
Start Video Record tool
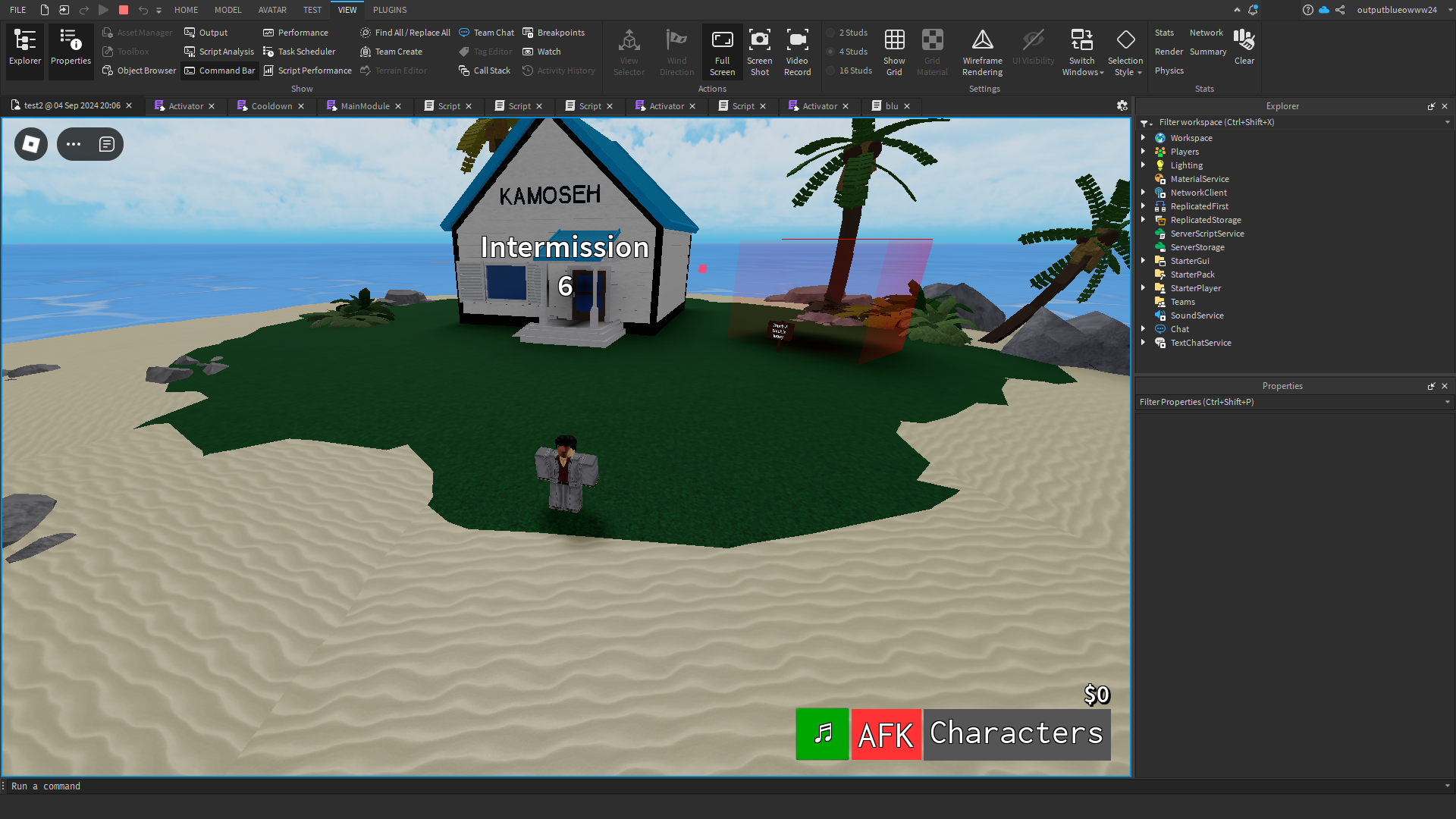click(x=797, y=52)
